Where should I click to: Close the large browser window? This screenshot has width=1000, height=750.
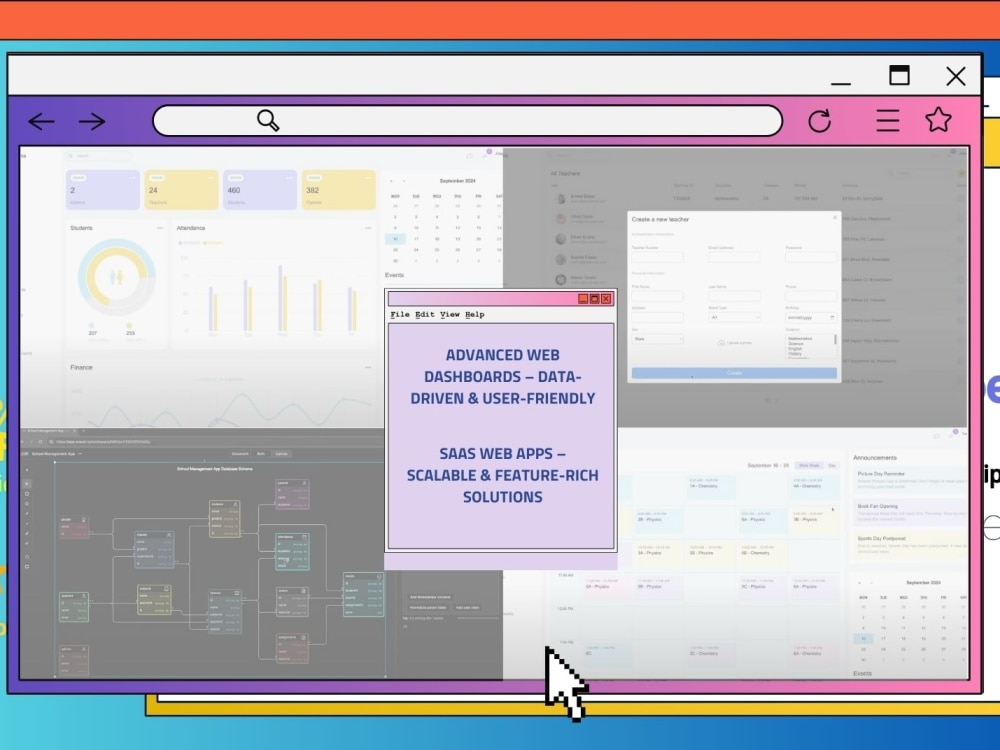coord(955,76)
